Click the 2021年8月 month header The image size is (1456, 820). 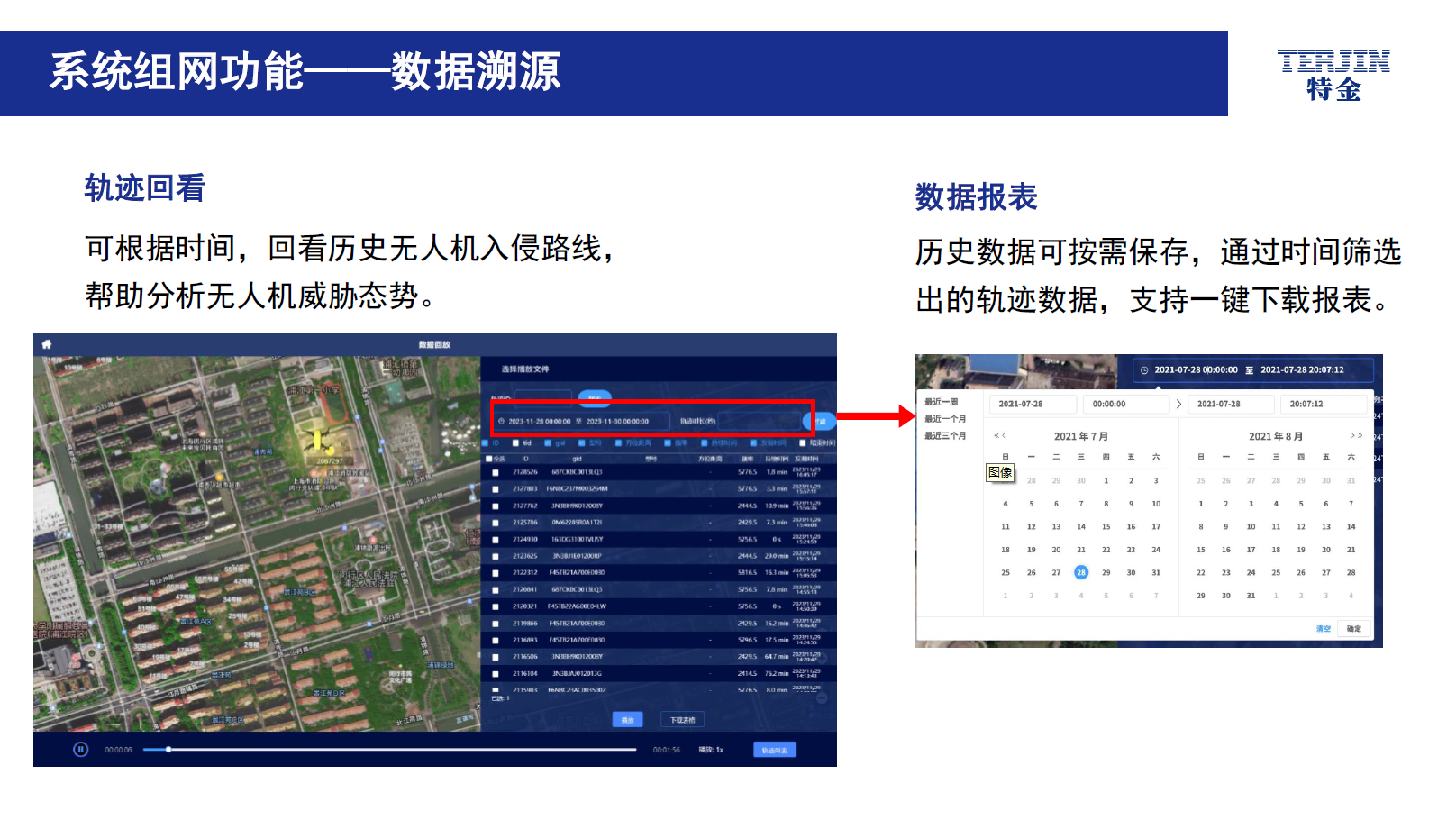[x=1276, y=436]
